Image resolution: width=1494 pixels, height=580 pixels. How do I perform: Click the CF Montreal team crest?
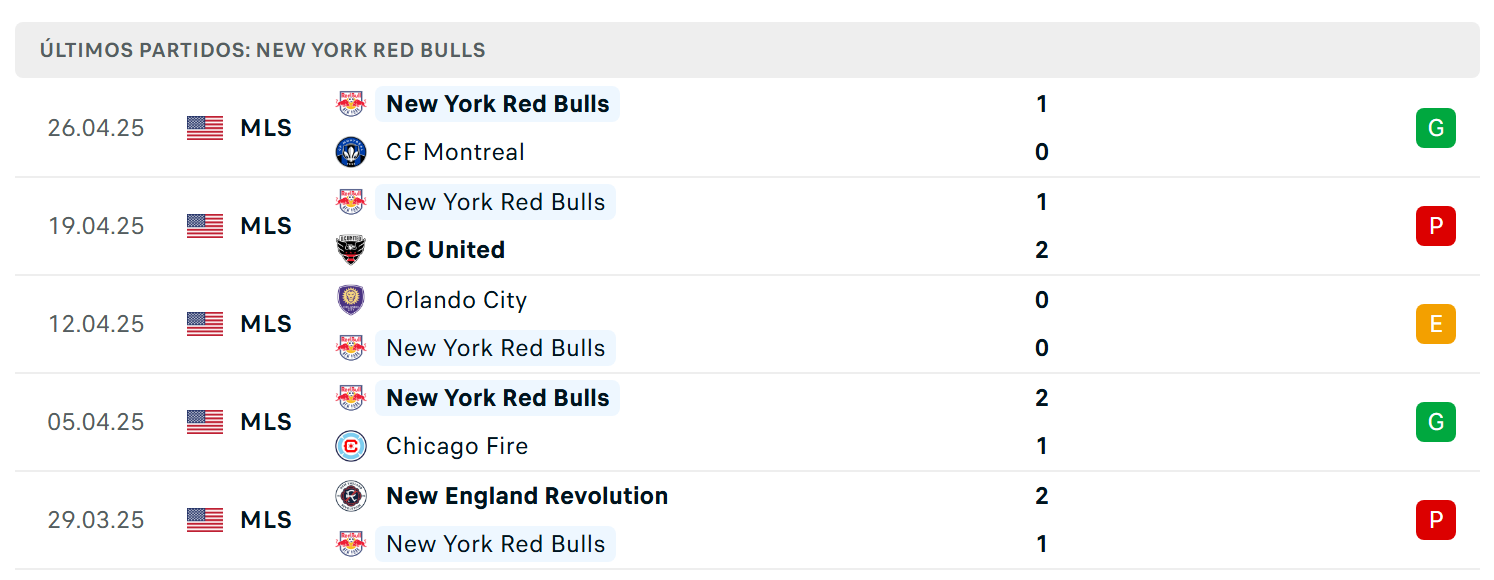351,152
